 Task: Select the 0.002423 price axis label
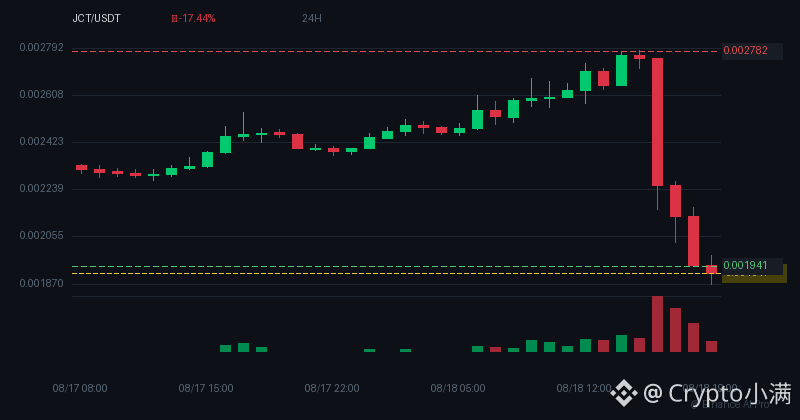tap(42, 141)
